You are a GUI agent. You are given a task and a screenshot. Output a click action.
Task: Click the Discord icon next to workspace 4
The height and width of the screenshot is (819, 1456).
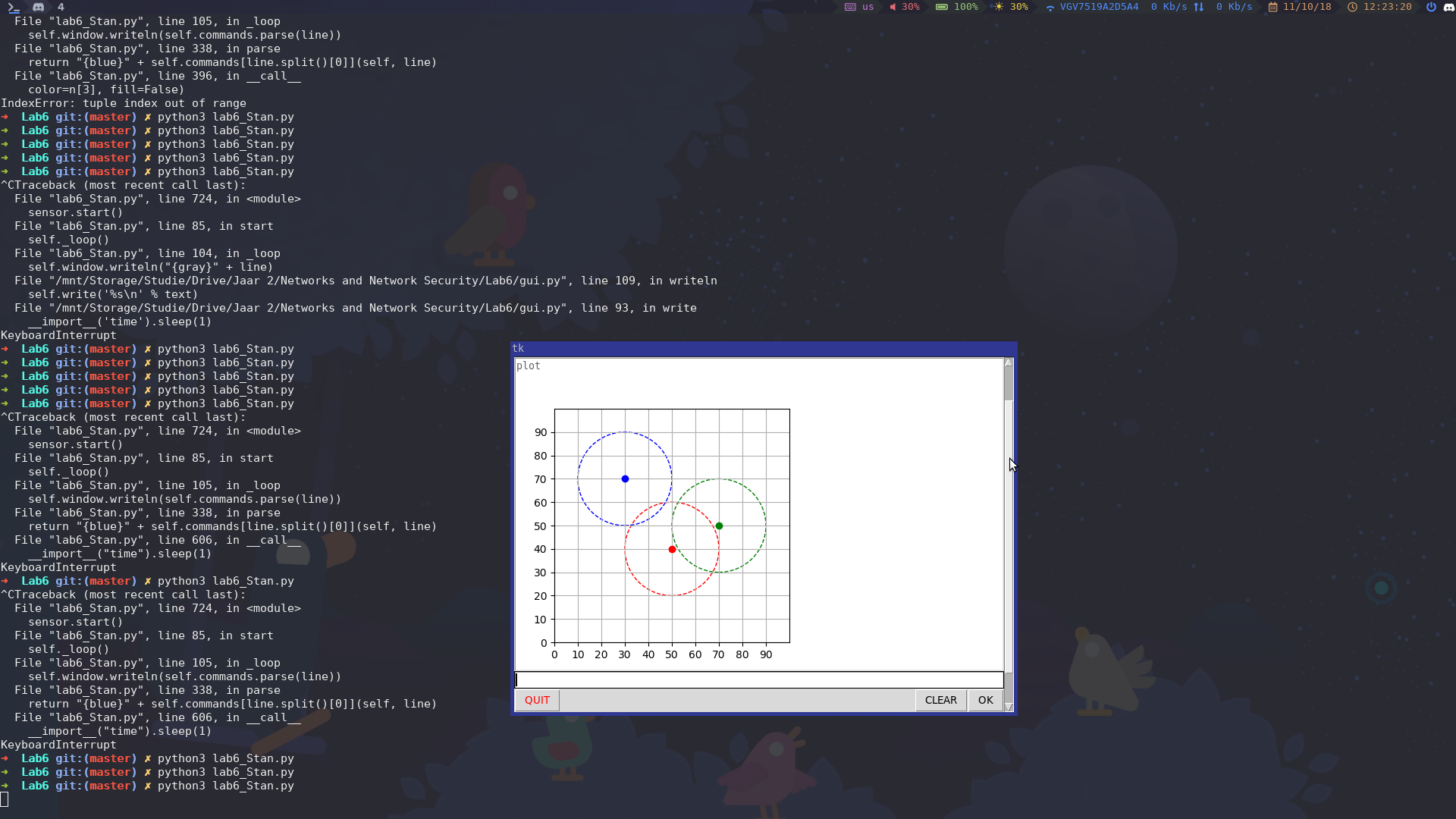(x=39, y=7)
